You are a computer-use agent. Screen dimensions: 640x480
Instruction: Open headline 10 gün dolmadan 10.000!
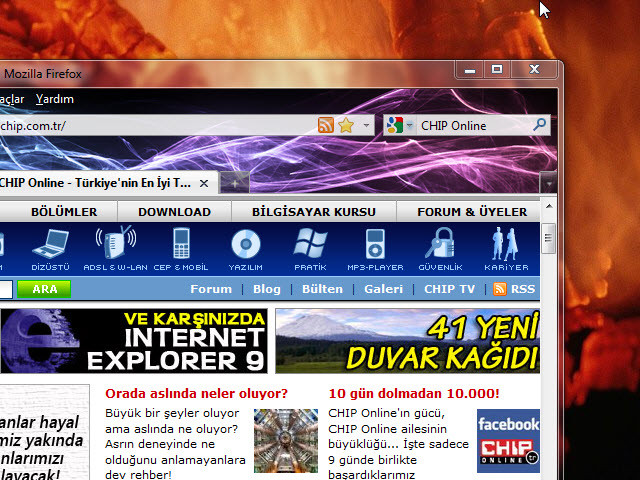click(414, 393)
